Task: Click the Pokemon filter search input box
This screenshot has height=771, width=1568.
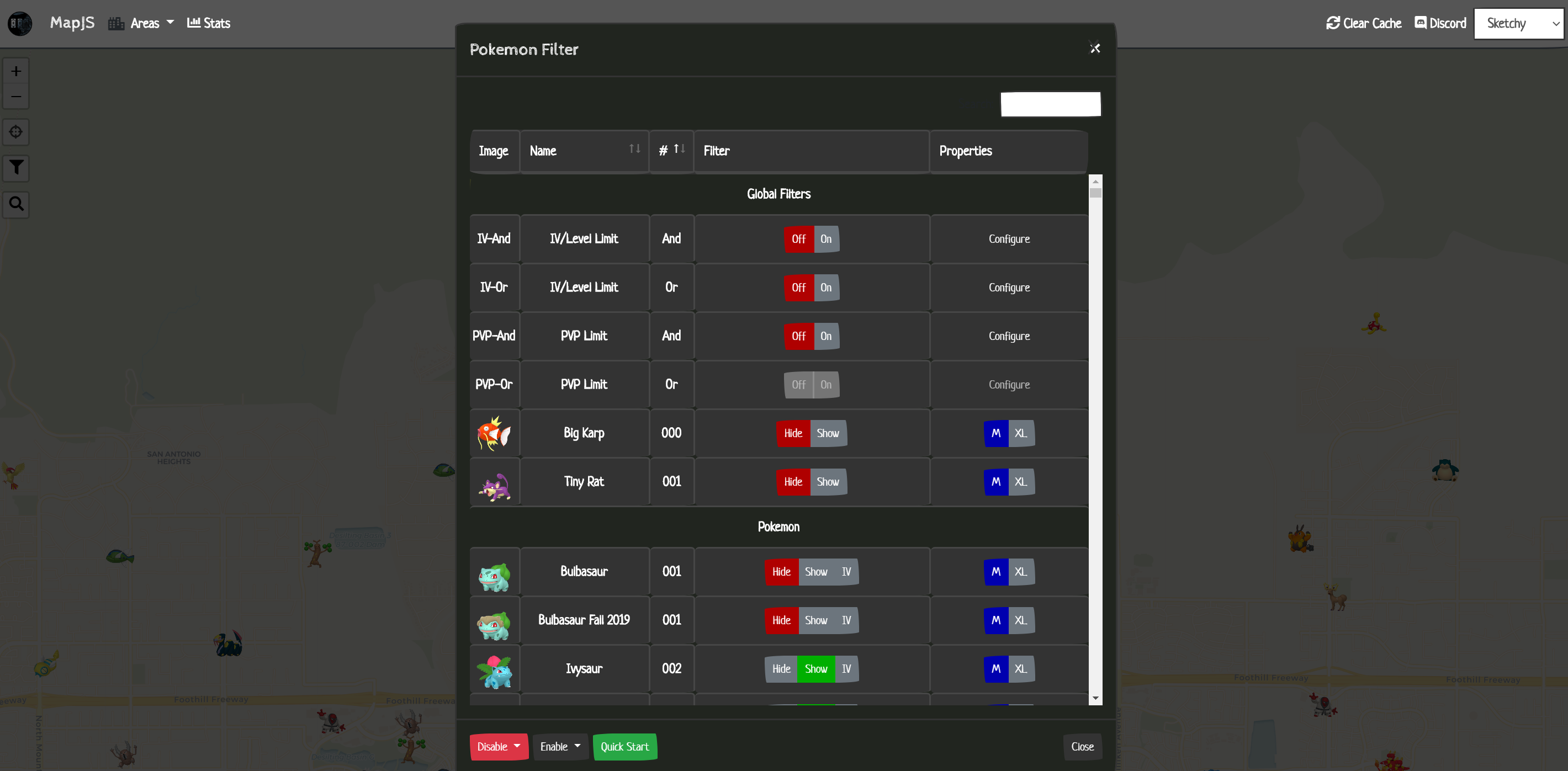Action: pyautogui.click(x=1050, y=104)
